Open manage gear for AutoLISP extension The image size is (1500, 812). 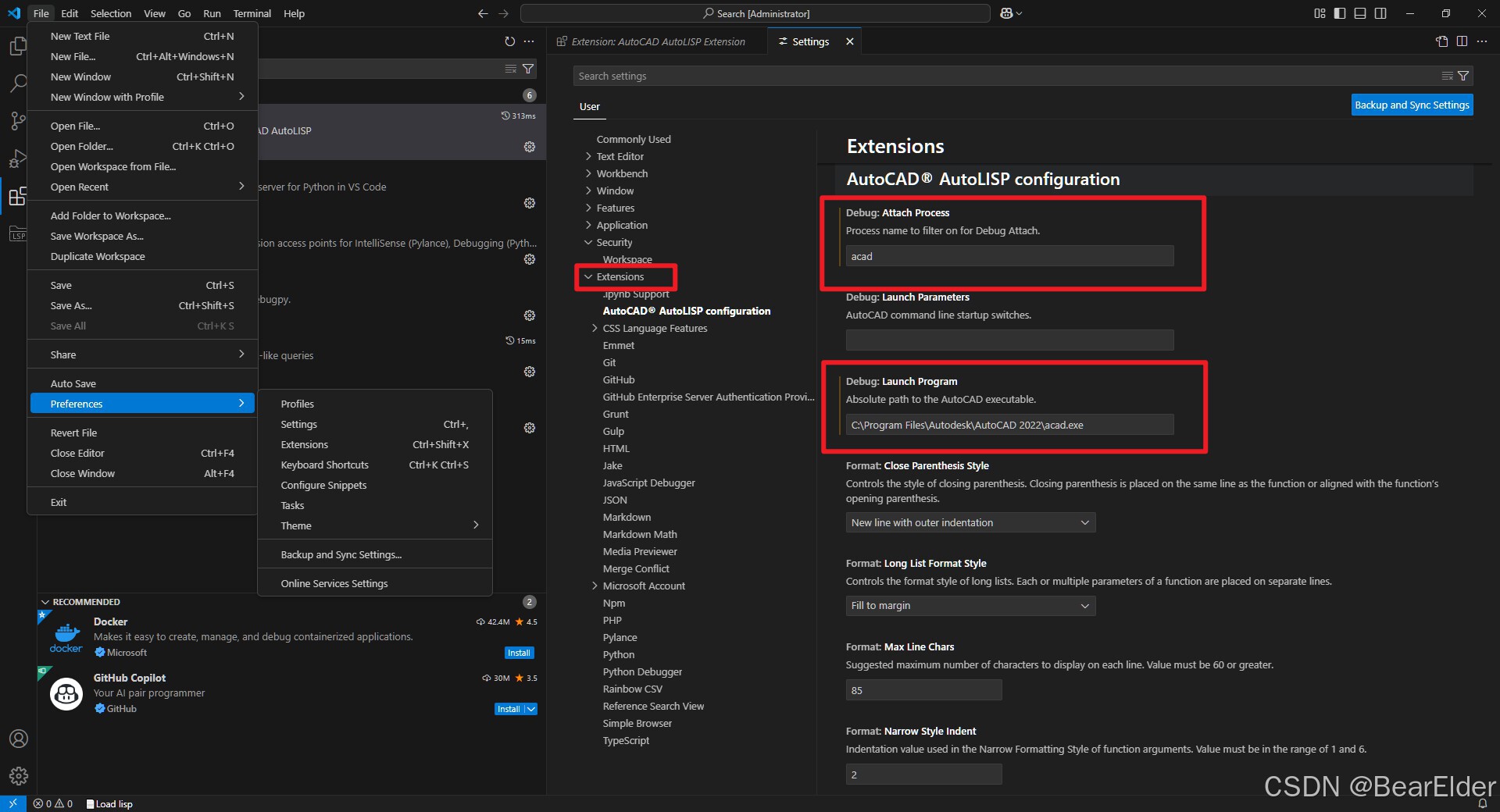pyautogui.click(x=530, y=147)
